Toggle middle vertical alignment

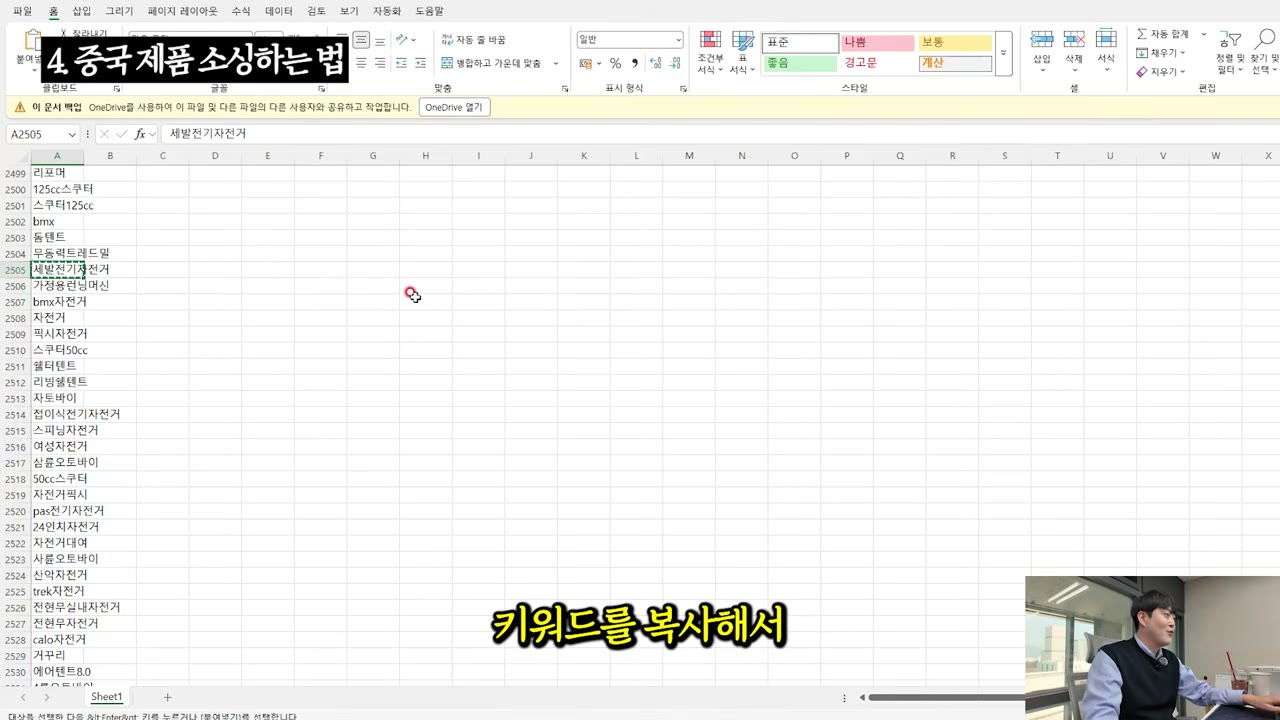[361, 40]
